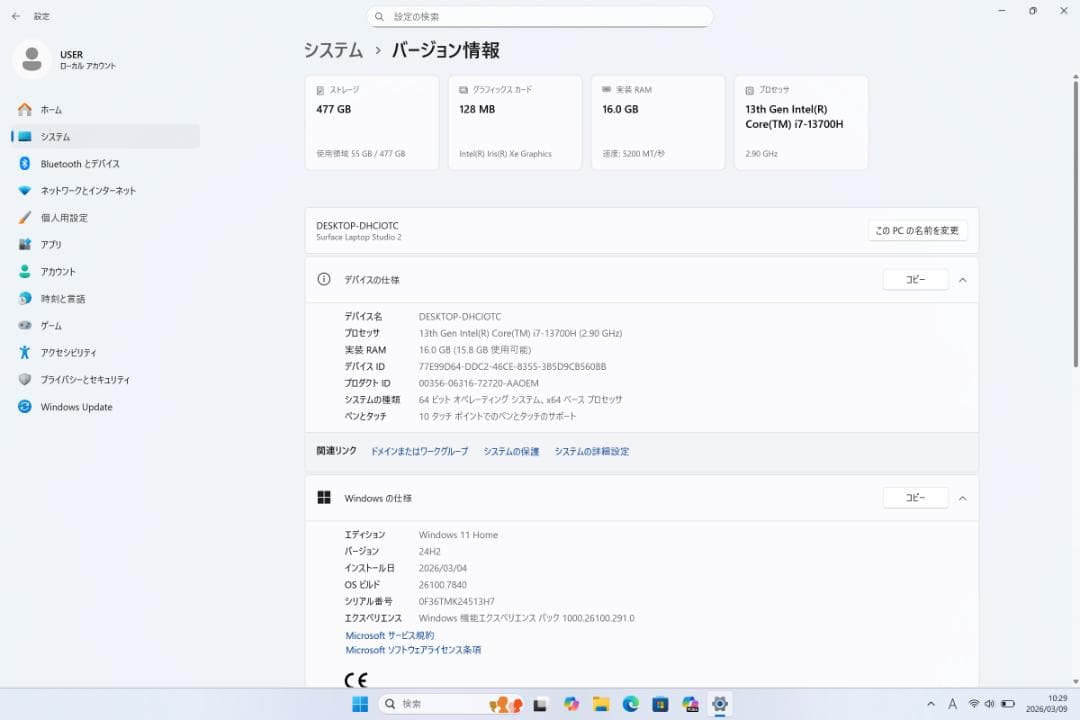Screen dimensions: 1080x720
Task: Collapse the デバイスの仕様 section chevron
Action: (x=963, y=280)
